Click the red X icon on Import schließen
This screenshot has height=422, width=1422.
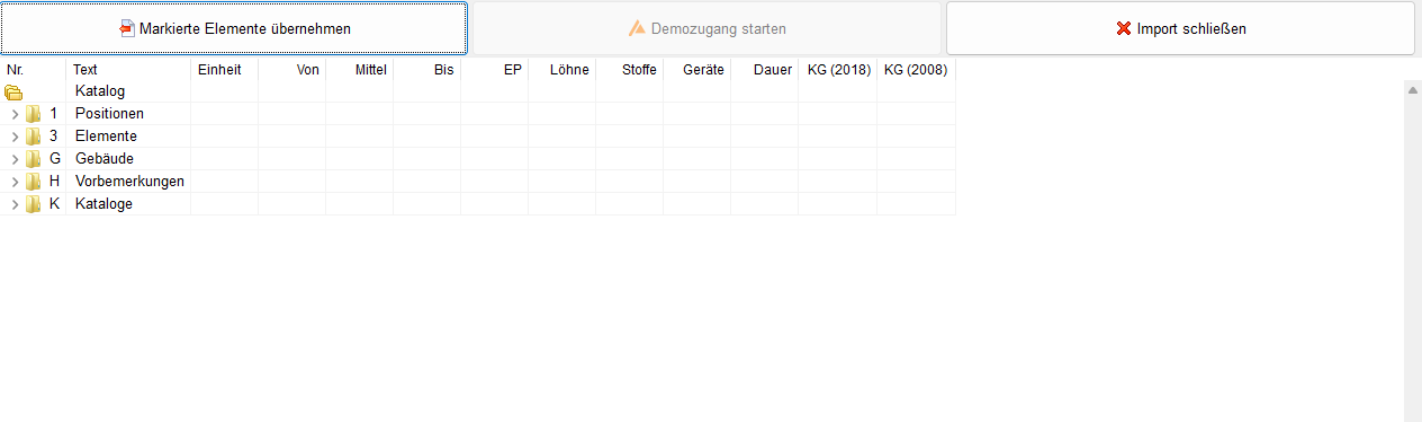pyautogui.click(x=1124, y=29)
